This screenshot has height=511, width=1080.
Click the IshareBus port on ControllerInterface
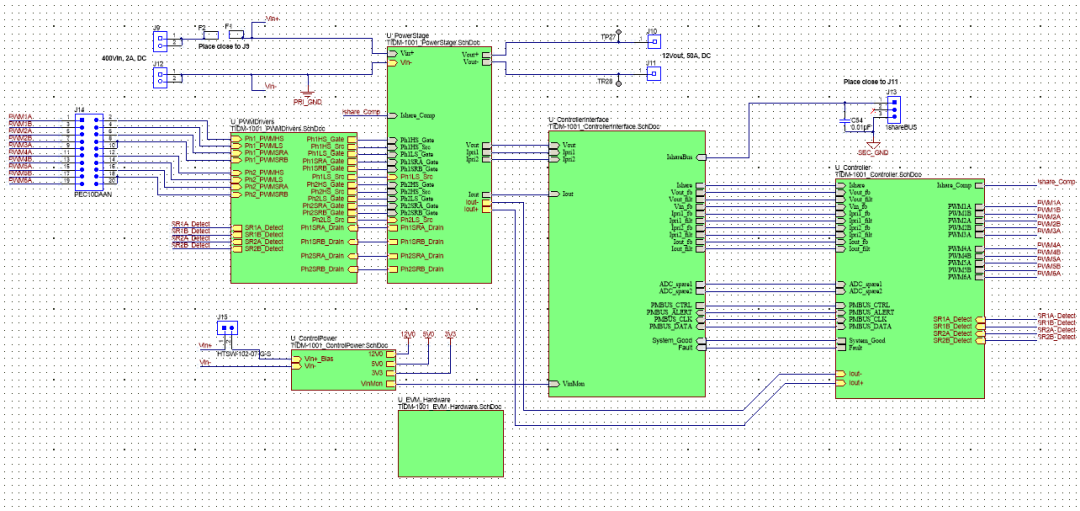click(x=700, y=157)
